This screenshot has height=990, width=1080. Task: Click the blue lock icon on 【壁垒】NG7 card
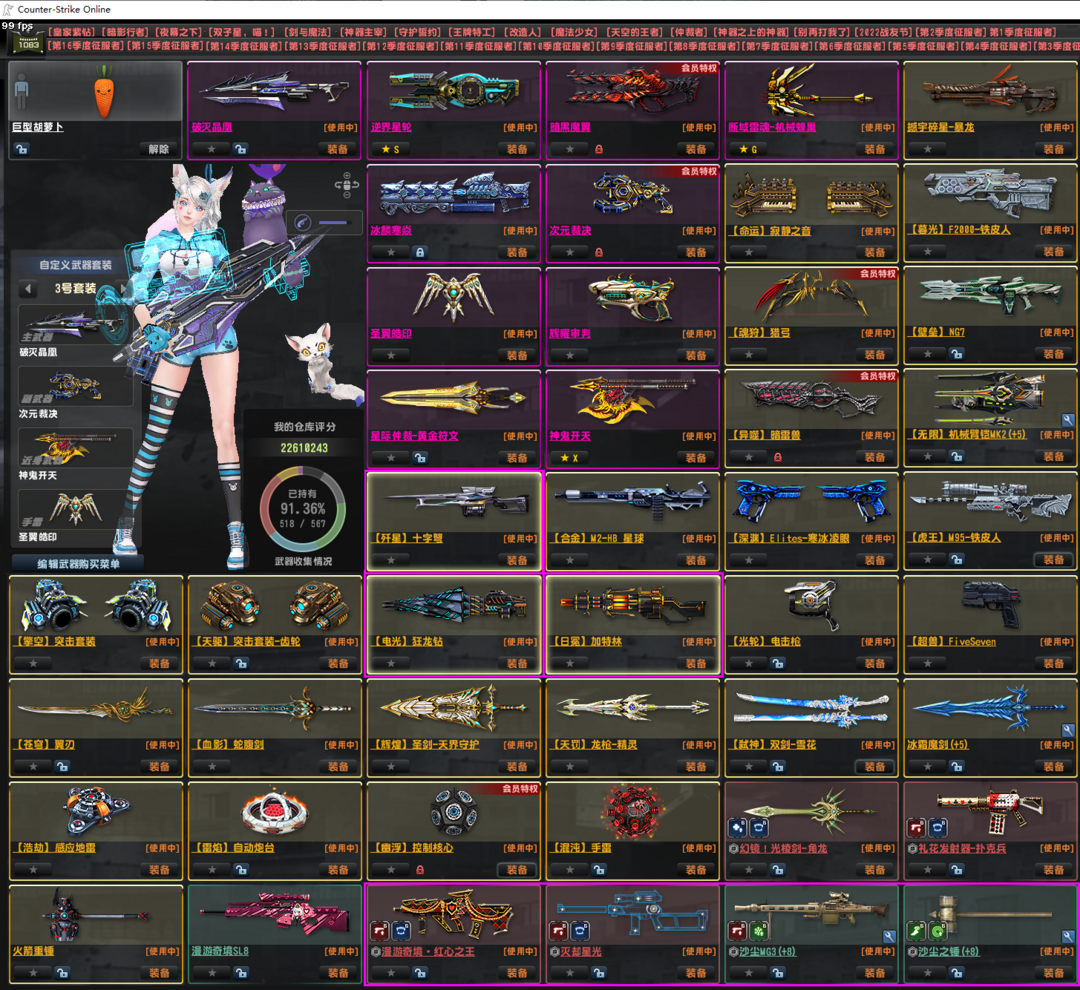[957, 353]
